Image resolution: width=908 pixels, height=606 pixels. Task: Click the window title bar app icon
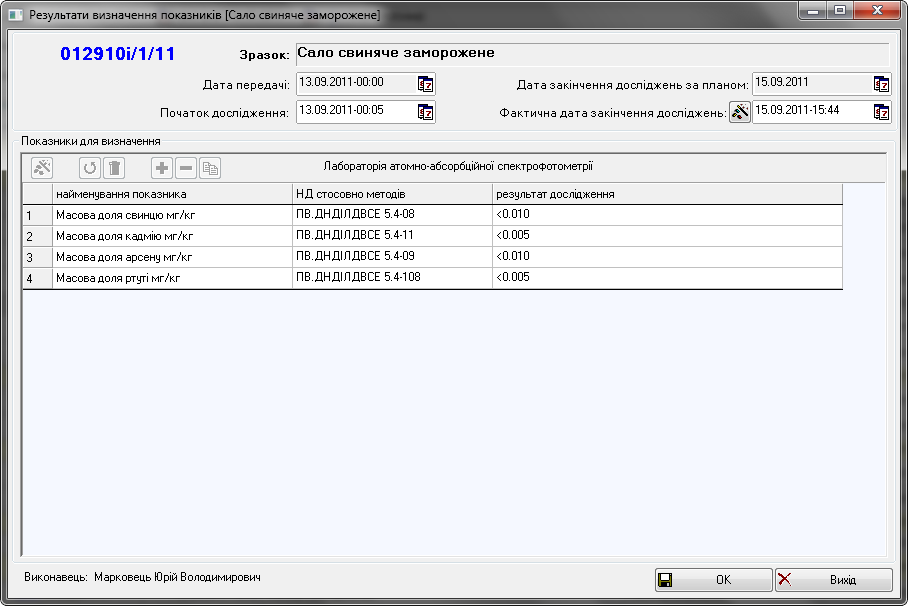click(x=15, y=15)
